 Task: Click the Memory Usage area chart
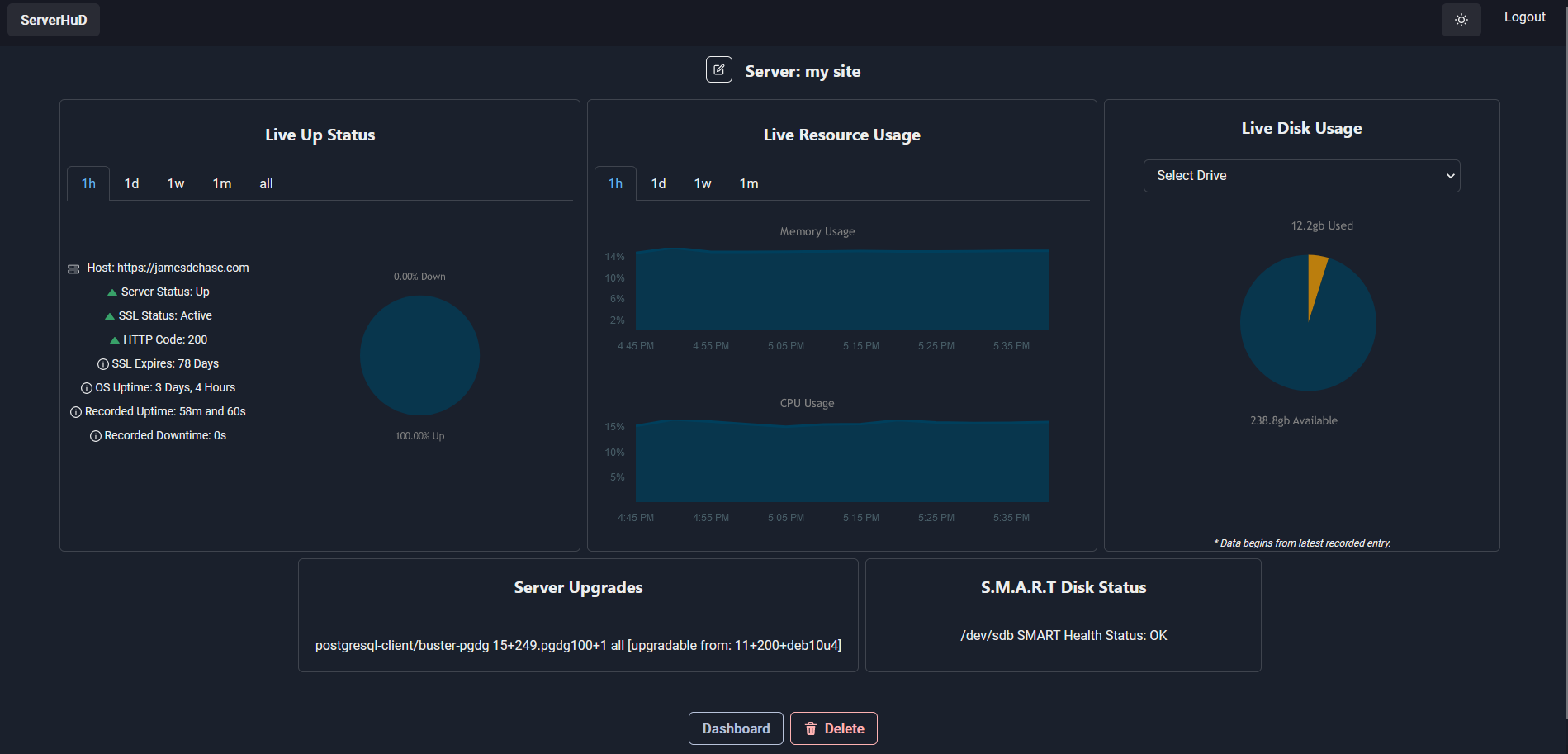(x=842, y=289)
